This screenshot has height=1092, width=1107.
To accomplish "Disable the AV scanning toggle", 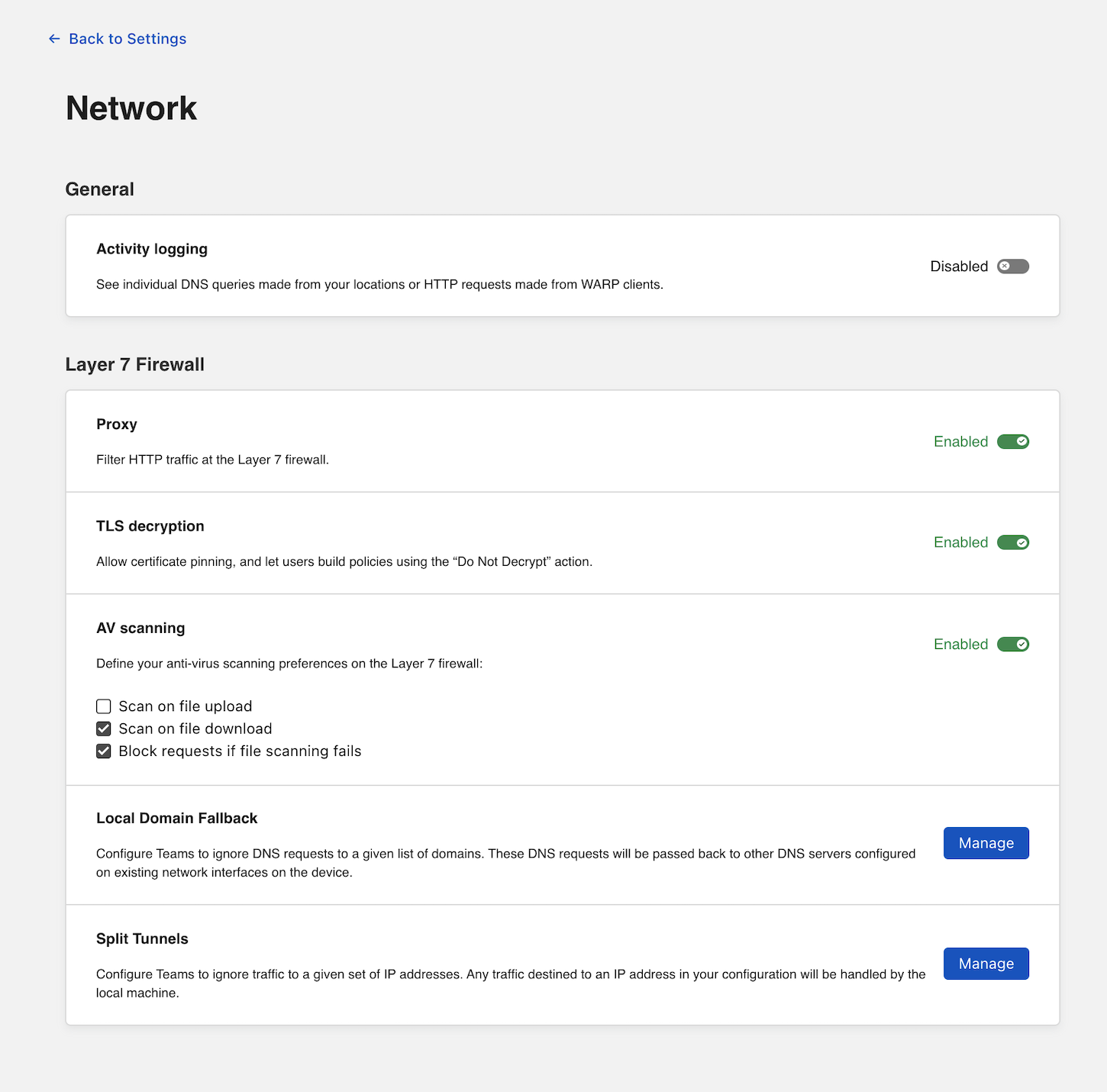I will (x=1013, y=644).
